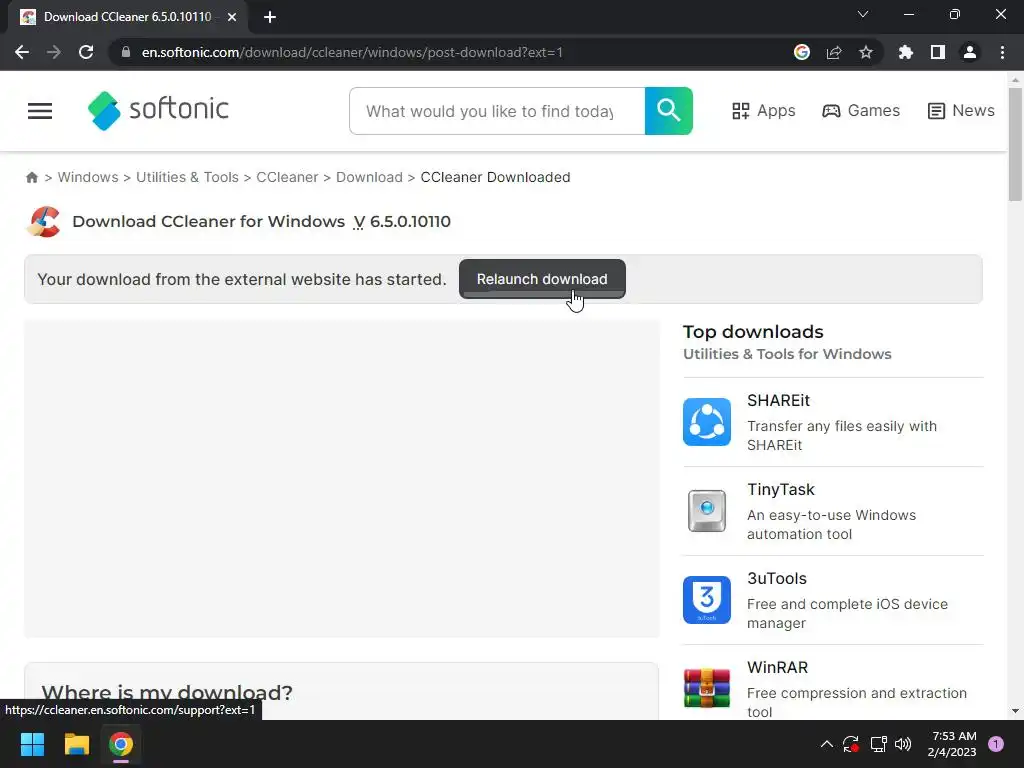Open a new browser tab
Image resolution: width=1024 pixels, height=768 pixels.
point(270,17)
